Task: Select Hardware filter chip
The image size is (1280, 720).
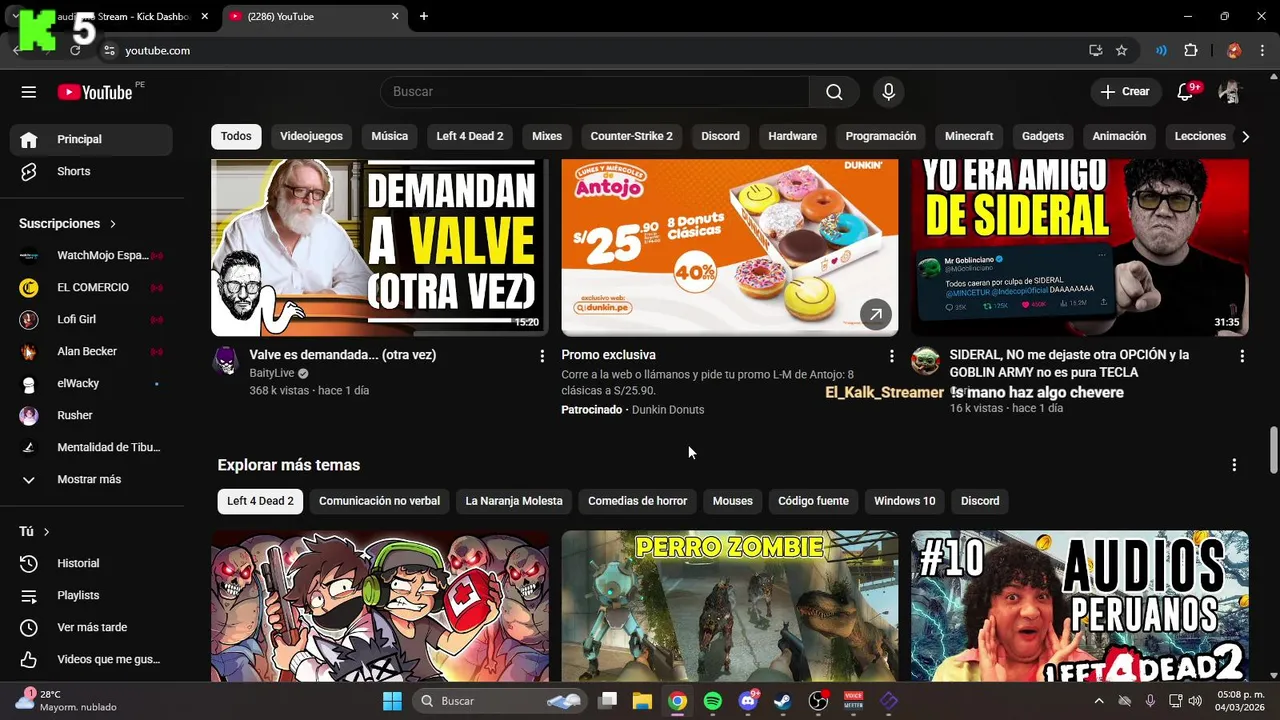Action: coord(792,136)
